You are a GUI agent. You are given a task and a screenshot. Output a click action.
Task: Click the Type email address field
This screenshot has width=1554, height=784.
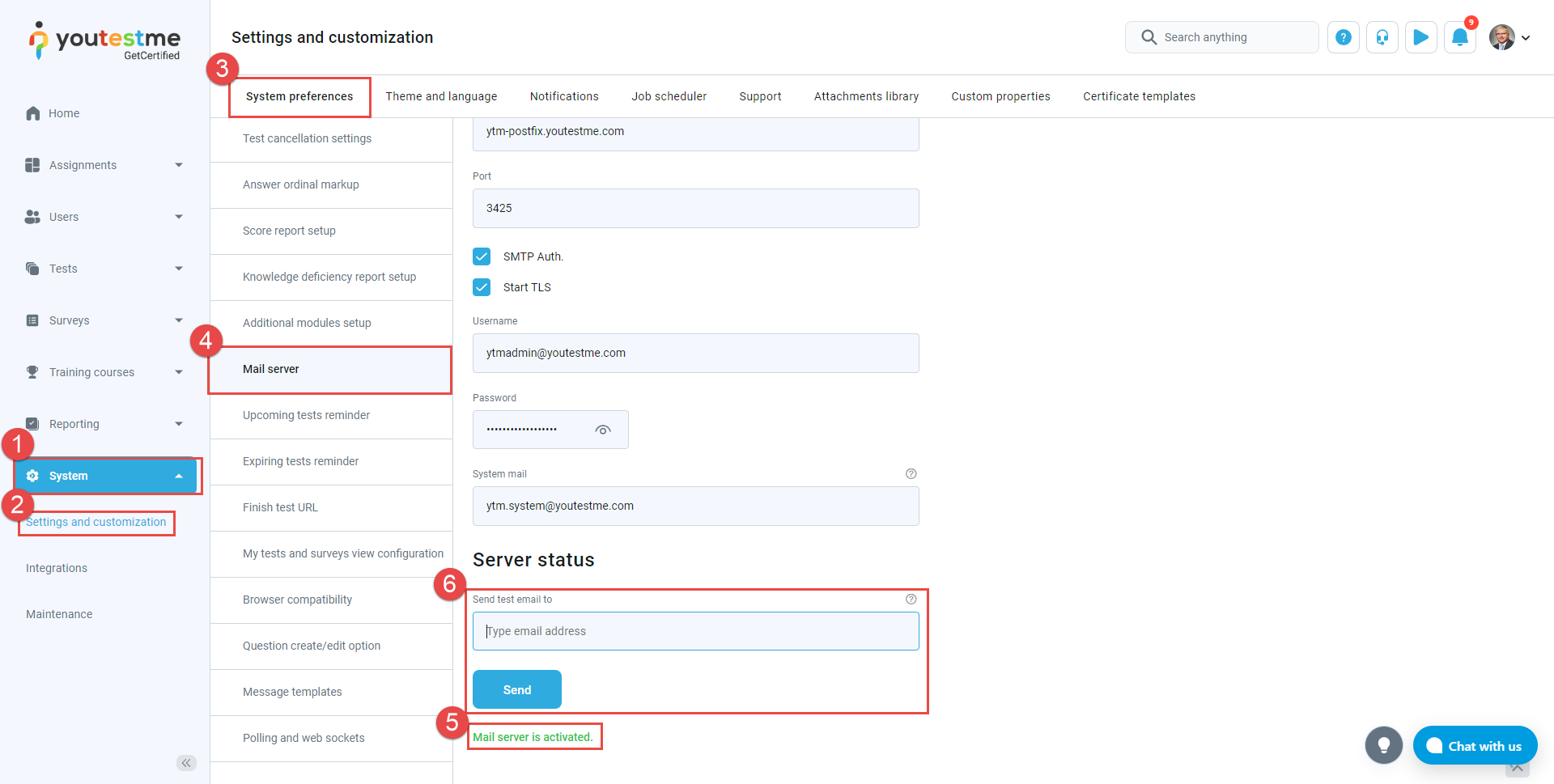[x=695, y=631]
